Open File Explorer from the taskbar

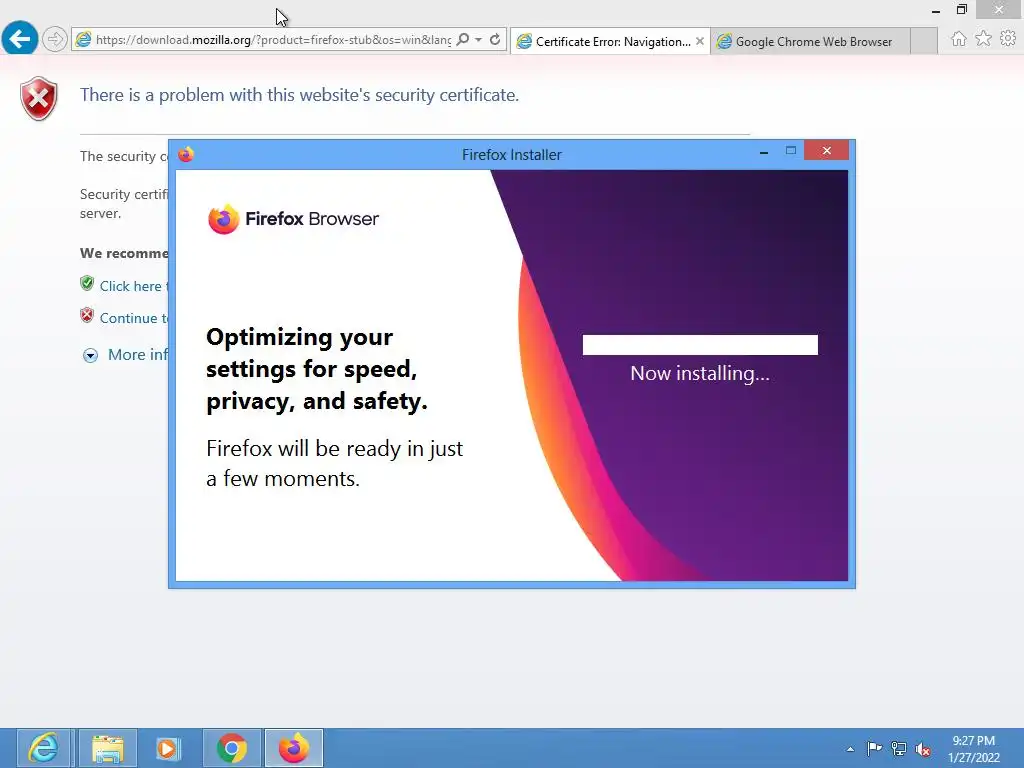point(108,748)
